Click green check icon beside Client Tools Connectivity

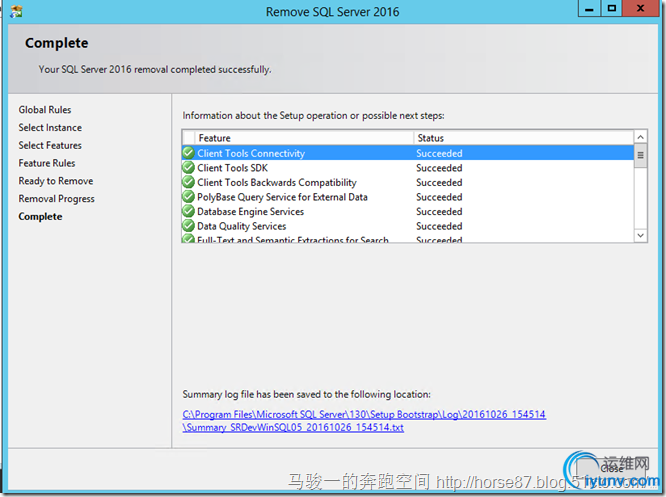tap(189, 153)
